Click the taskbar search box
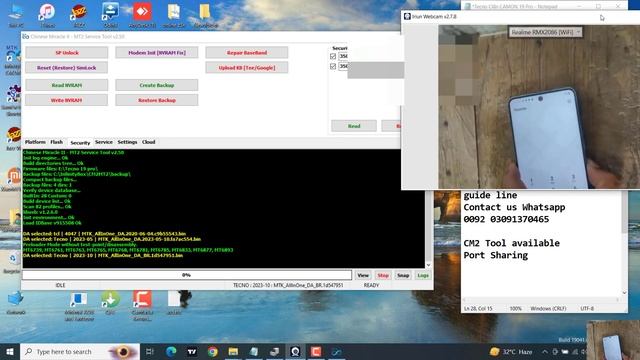Image resolution: width=640 pixels, height=360 pixels. coord(80,351)
